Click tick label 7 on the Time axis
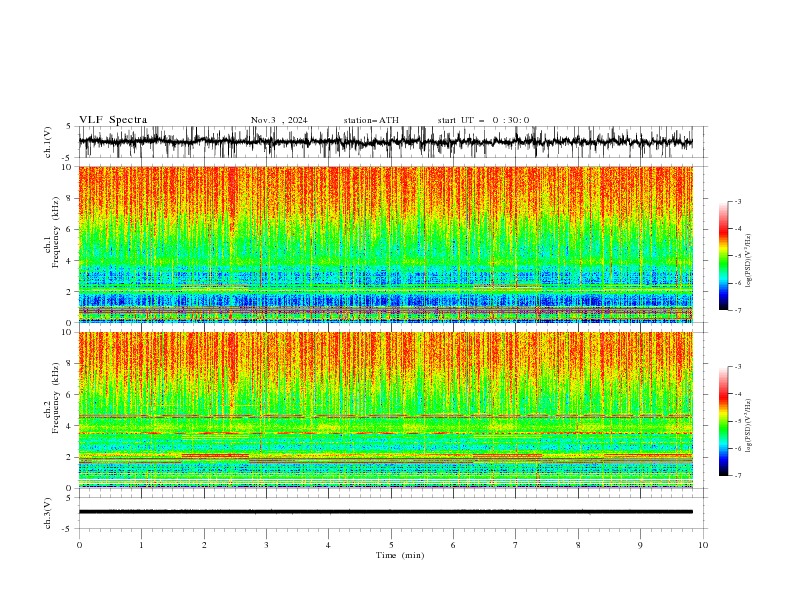Image resolution: width=792 pixels, height=612 pixels. coord(516,545)
